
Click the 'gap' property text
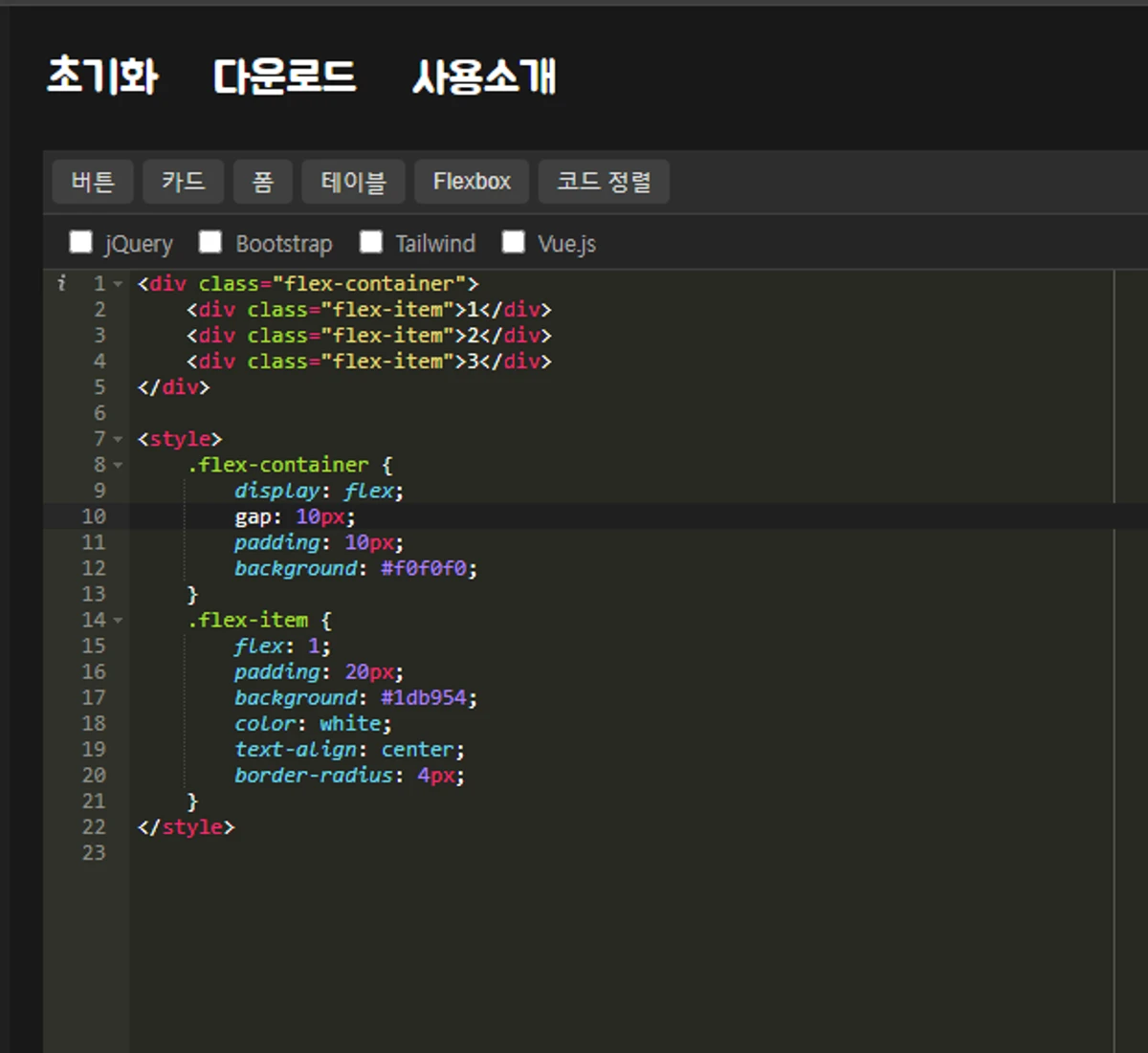pos(253,516)
